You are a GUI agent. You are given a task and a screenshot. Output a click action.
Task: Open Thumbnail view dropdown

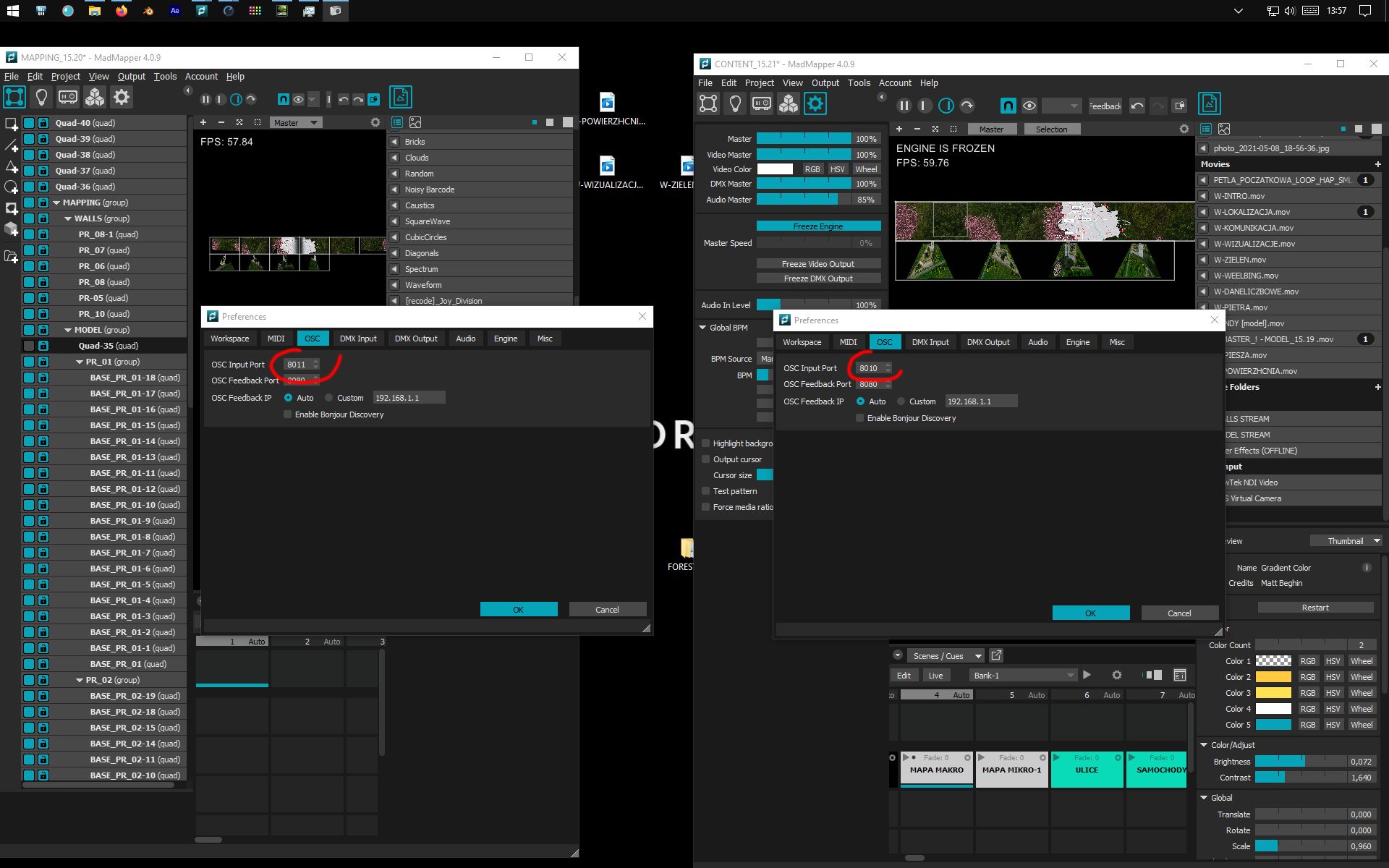pyautogui.click(x=1346, y=541)
